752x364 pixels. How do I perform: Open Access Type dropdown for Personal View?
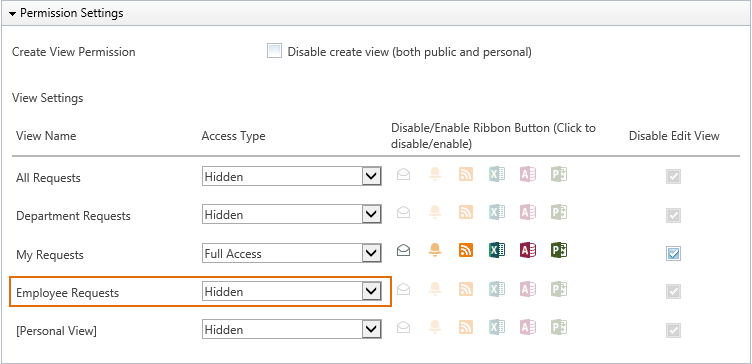(292, 329)
